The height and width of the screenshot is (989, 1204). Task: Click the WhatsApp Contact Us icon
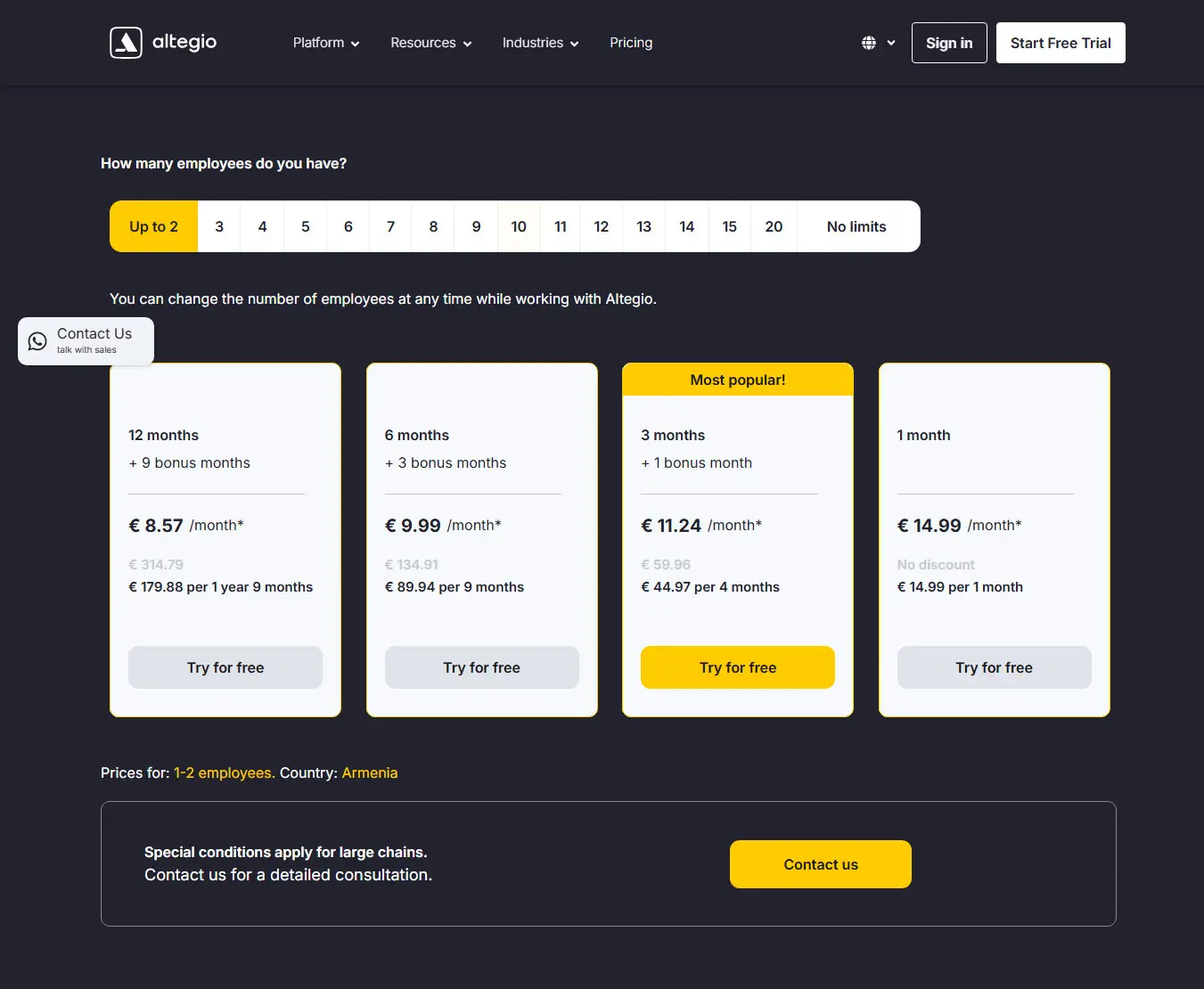point(37,341)
